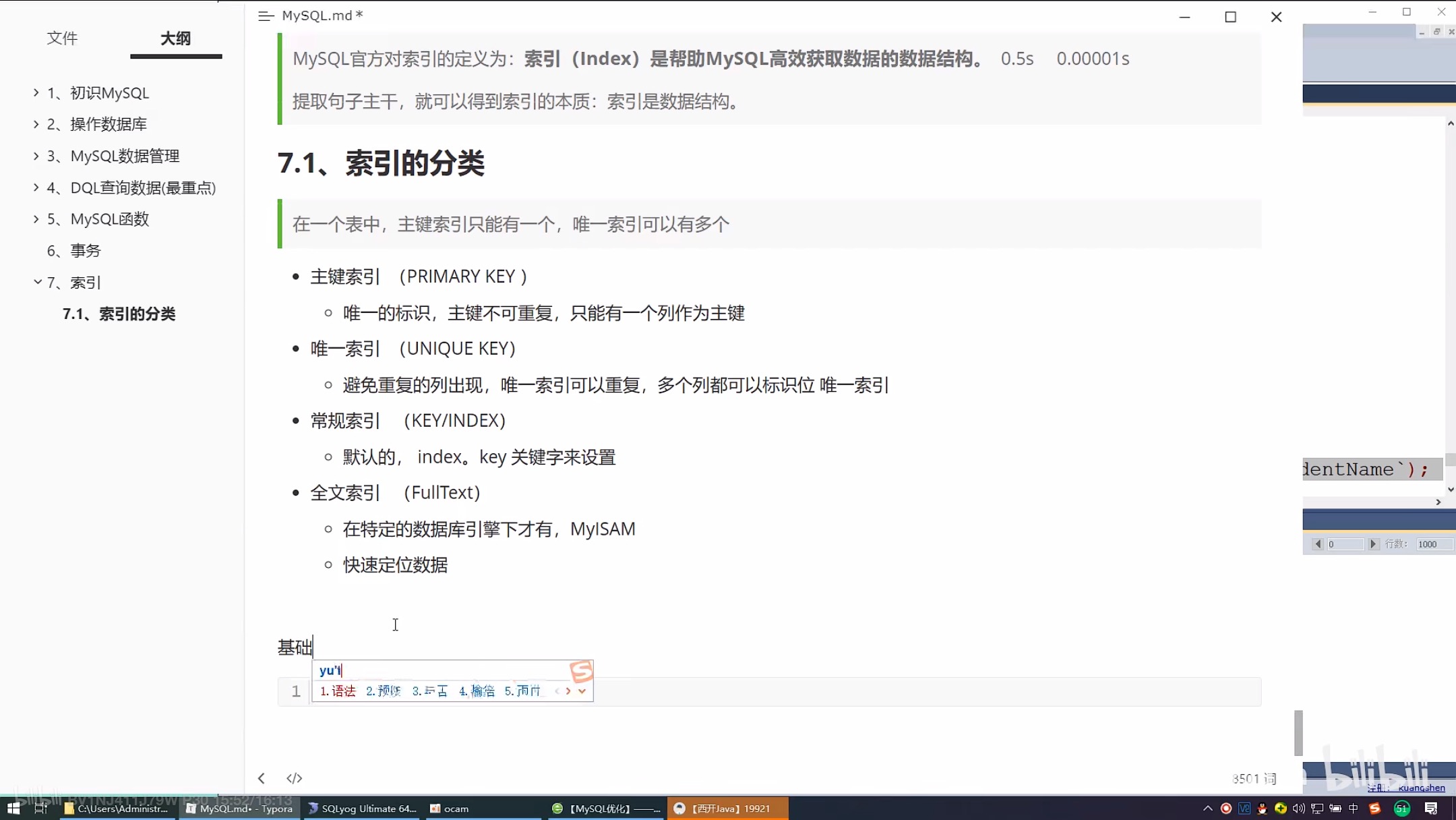Screen dimensions: 1456x820
Task: Expand the IME candidate list downward
Action: [582, 691]
